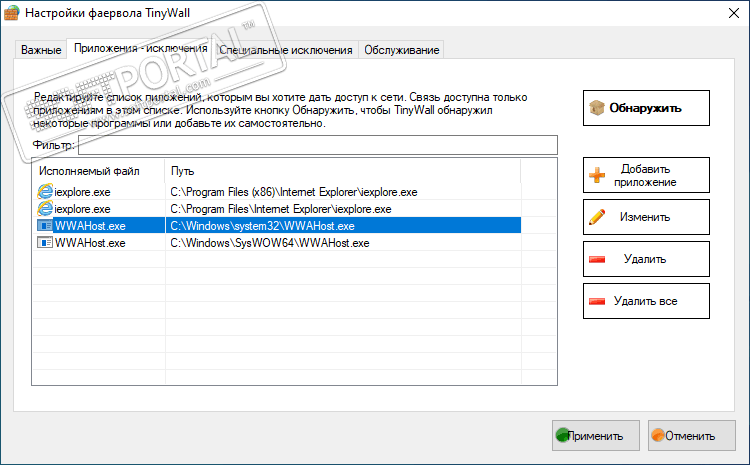
Task: Click the orange plus icon for adding application
Action: point(597,175)
